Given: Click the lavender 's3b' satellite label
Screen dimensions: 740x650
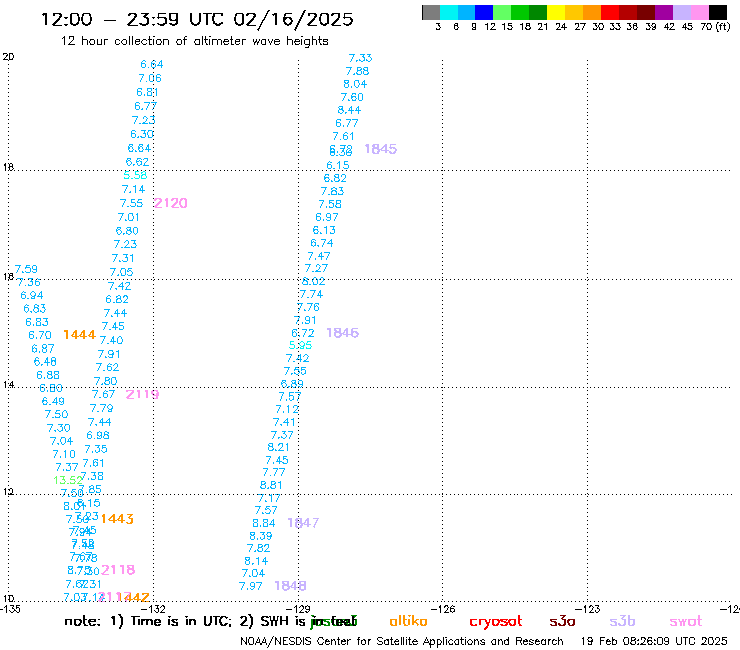Looking at the screenshot, I should pyautogui.click(x=622, y=621).
